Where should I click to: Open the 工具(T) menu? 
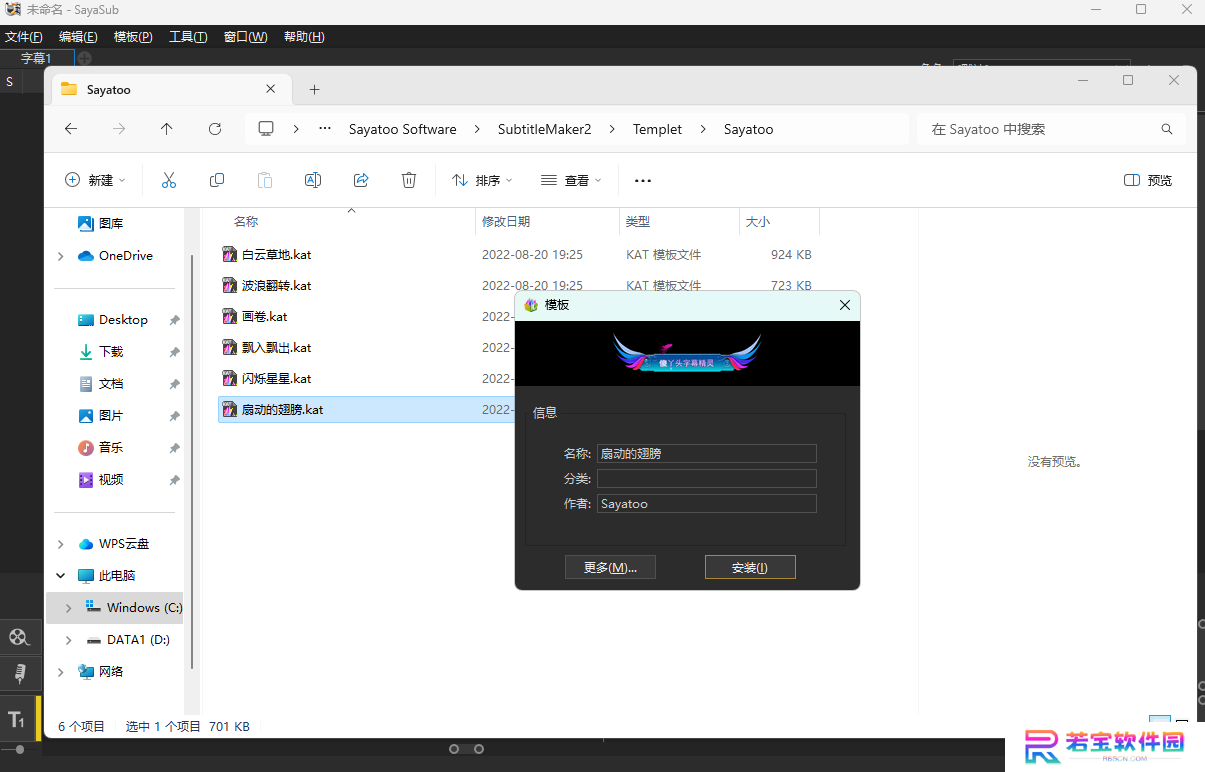tap(188, 37)
